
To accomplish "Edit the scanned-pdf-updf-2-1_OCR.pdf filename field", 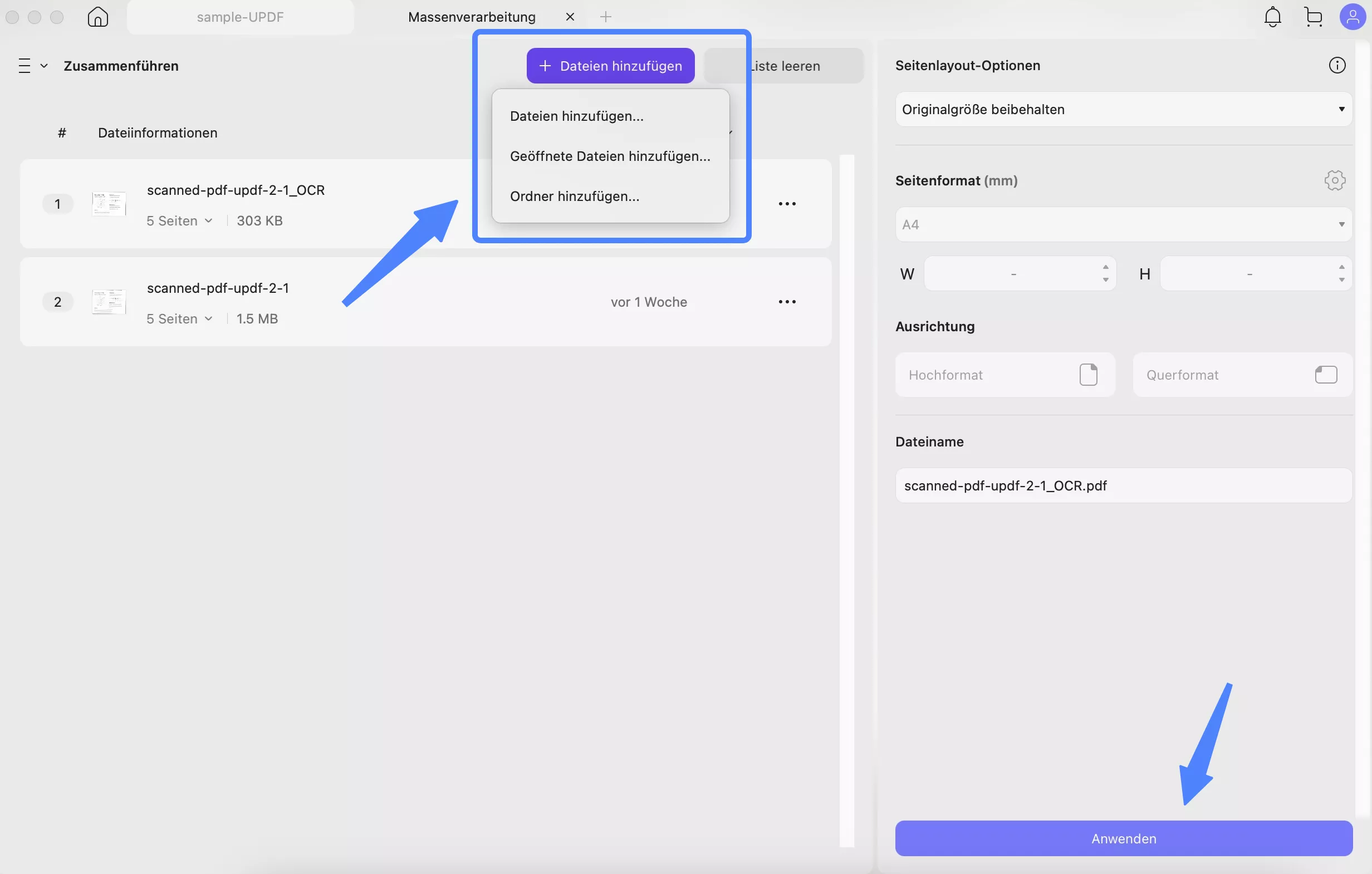I will (x=1123, y=485).
